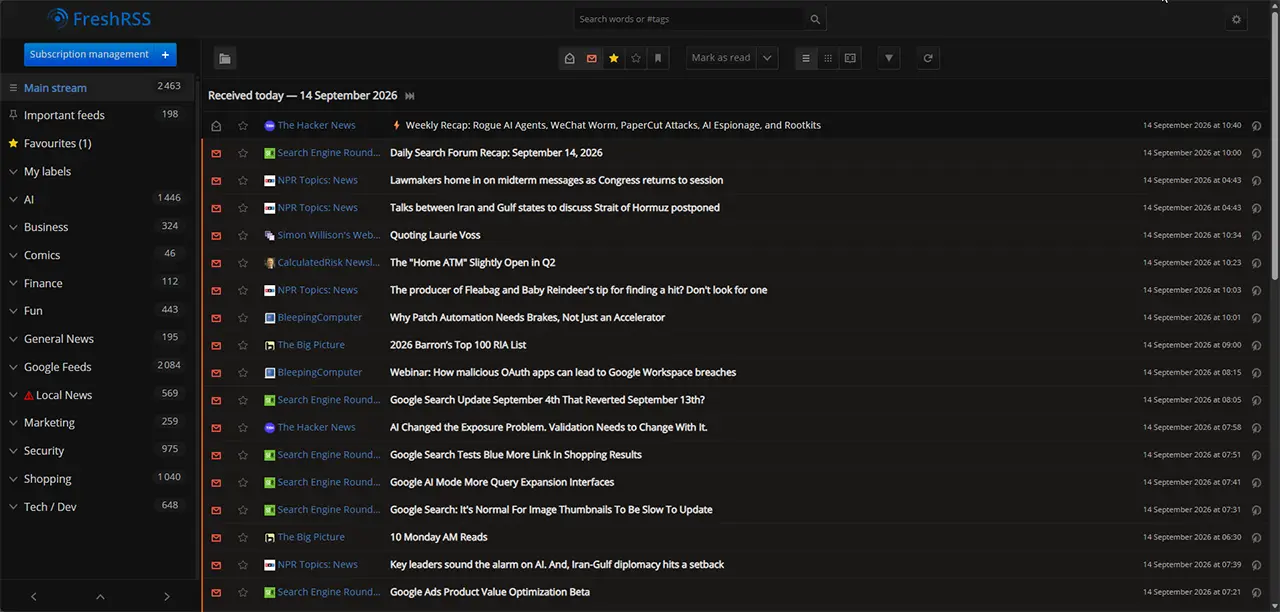Open the Shopping category
1280x612 pixels.
(47, 479)
